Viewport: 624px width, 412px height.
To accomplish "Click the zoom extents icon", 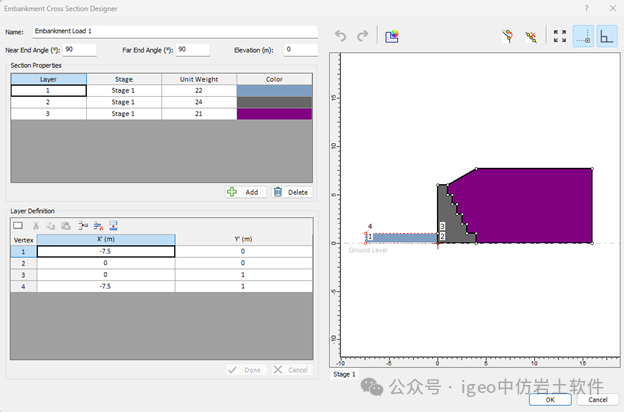I will point(560,36).
